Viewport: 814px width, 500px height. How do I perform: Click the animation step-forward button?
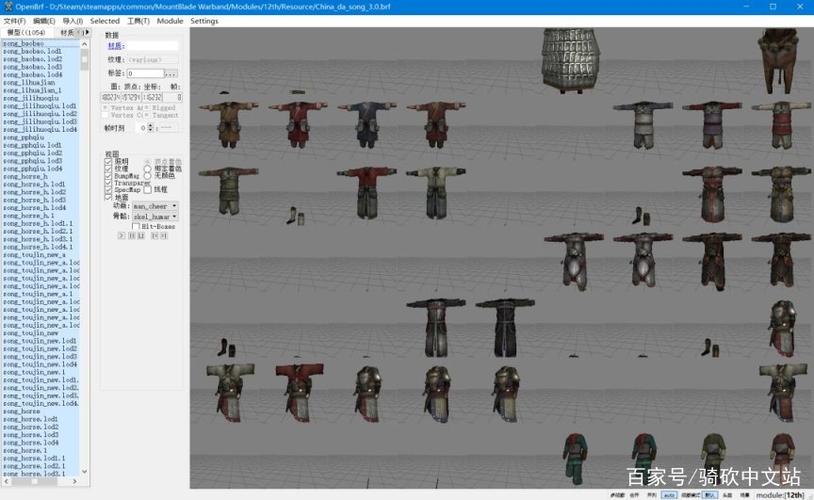(x=164, y=236)
